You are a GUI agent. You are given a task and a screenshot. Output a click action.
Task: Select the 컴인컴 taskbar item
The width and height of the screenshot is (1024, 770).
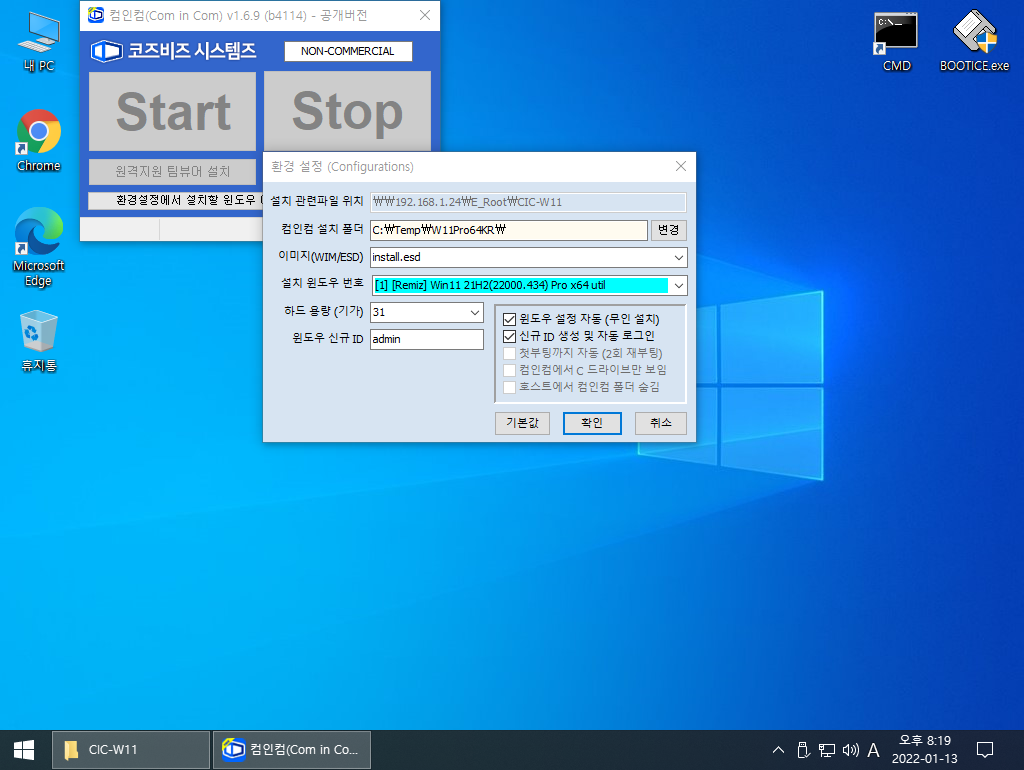(292, 750)
